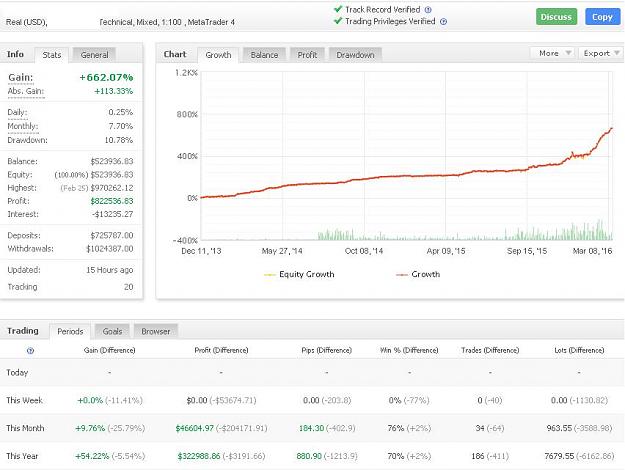Viewport: 625px width, 470px height.
Task: Click the Lots (Difference) column header
Action: click(579, 350)
